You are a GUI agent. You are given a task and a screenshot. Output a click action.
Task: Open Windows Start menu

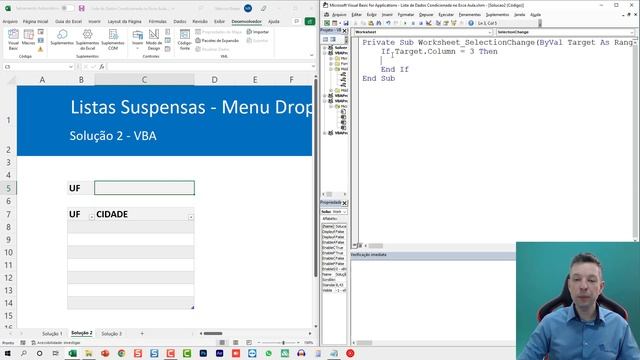click(x=7, y=353)
